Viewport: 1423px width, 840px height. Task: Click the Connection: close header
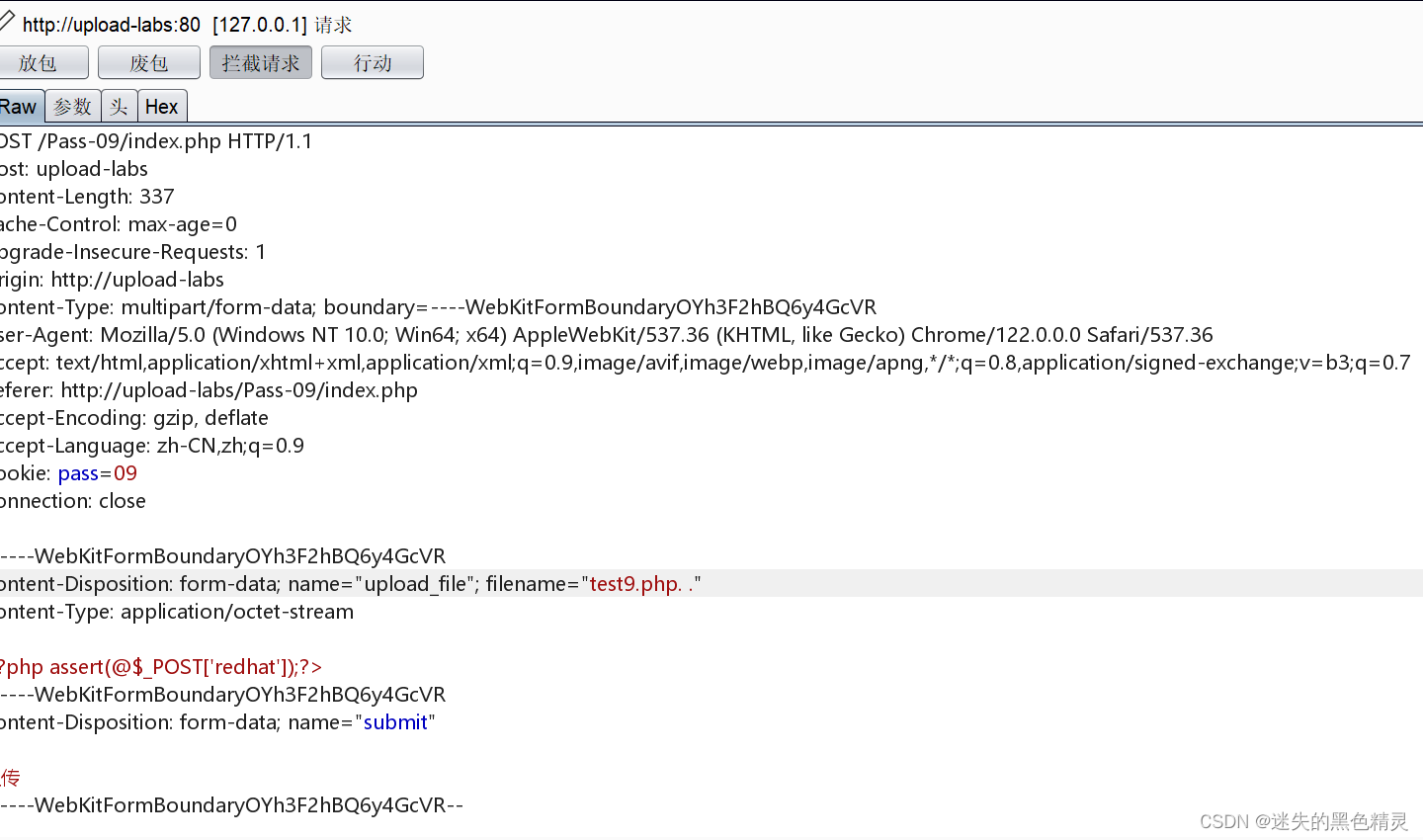click(73, 501)
